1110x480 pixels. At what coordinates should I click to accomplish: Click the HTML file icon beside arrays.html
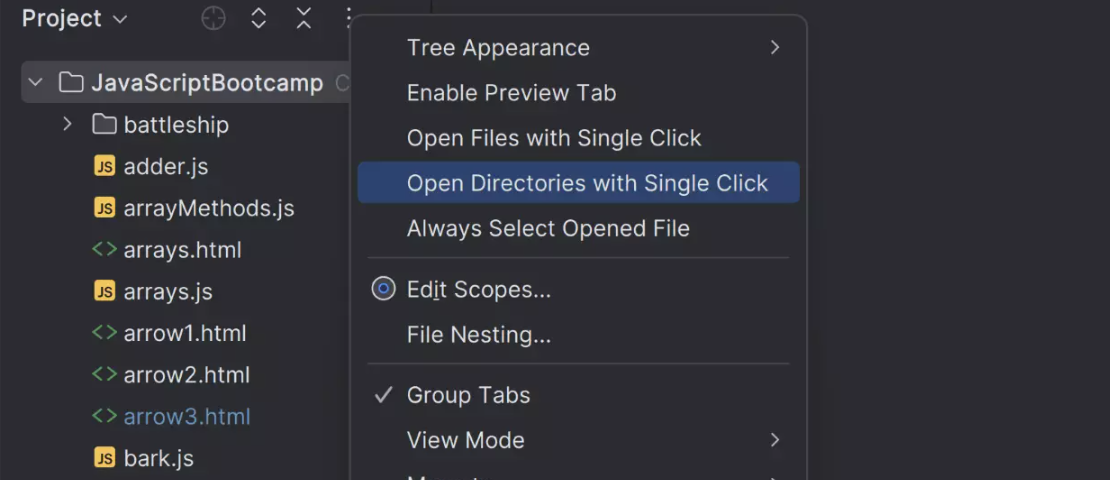(104, 249)
